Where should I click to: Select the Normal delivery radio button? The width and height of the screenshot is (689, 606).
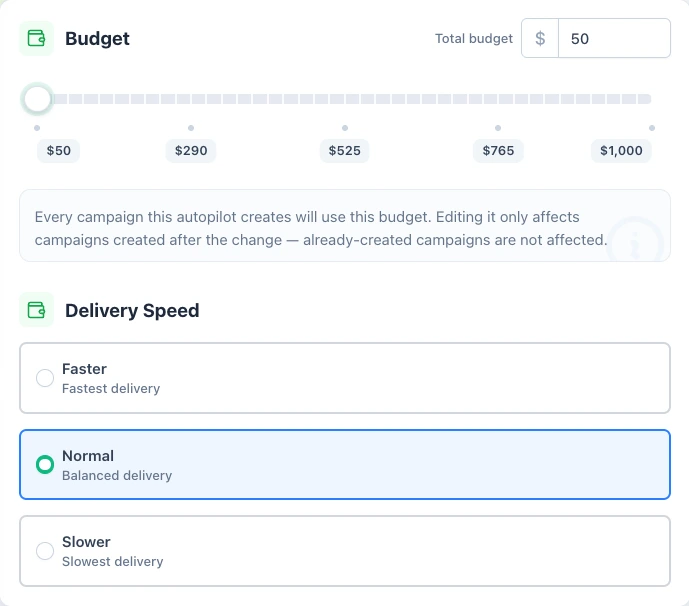click(45, 464)
